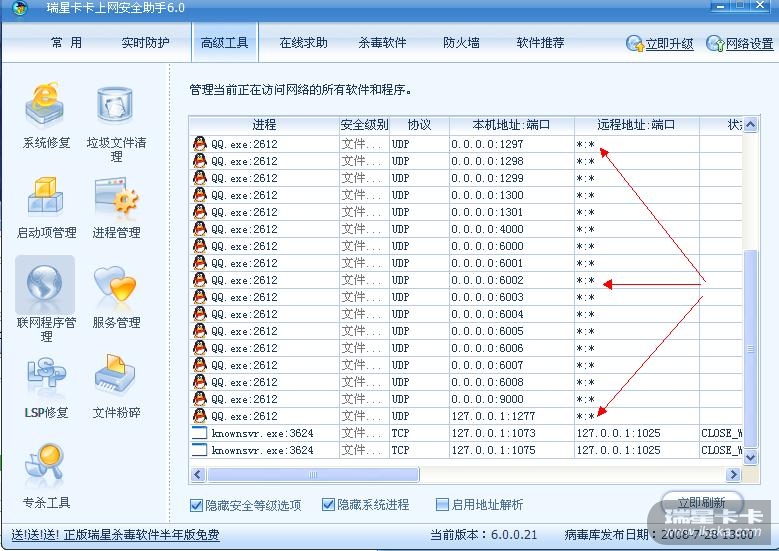The image size is (779, 551).
Task: Select the row with 0.0.0.0:6000
Action: coord(466,246)
